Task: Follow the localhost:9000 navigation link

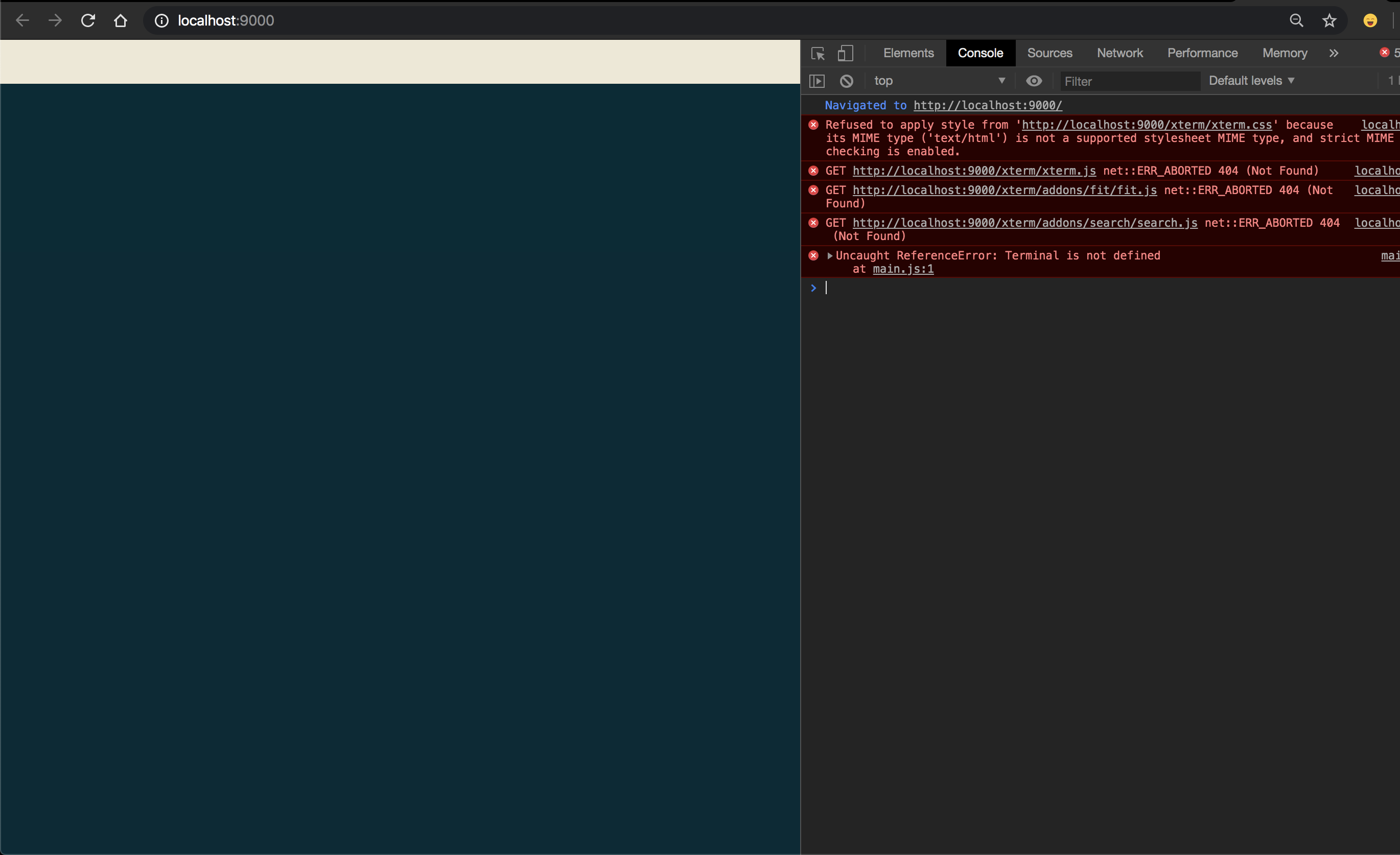Action: [988, 106]
